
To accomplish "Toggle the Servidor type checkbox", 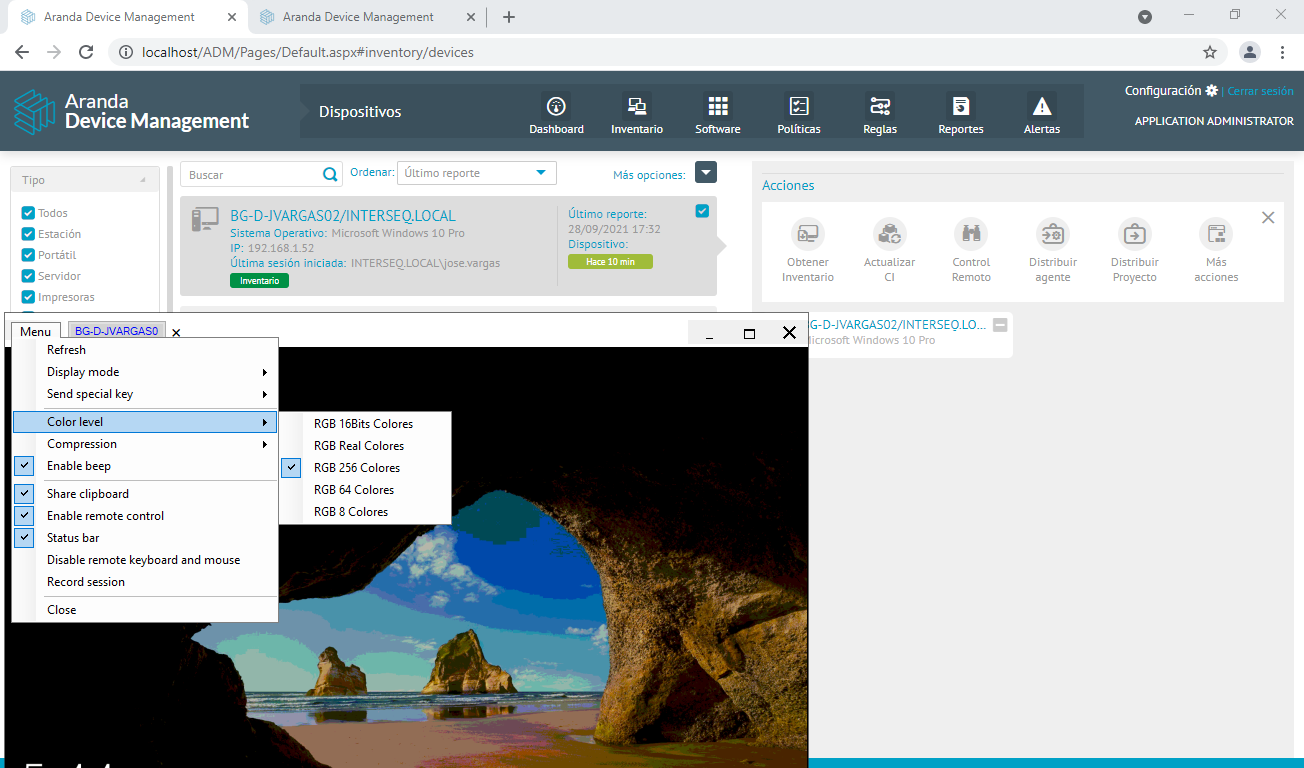I will [28, 276].
